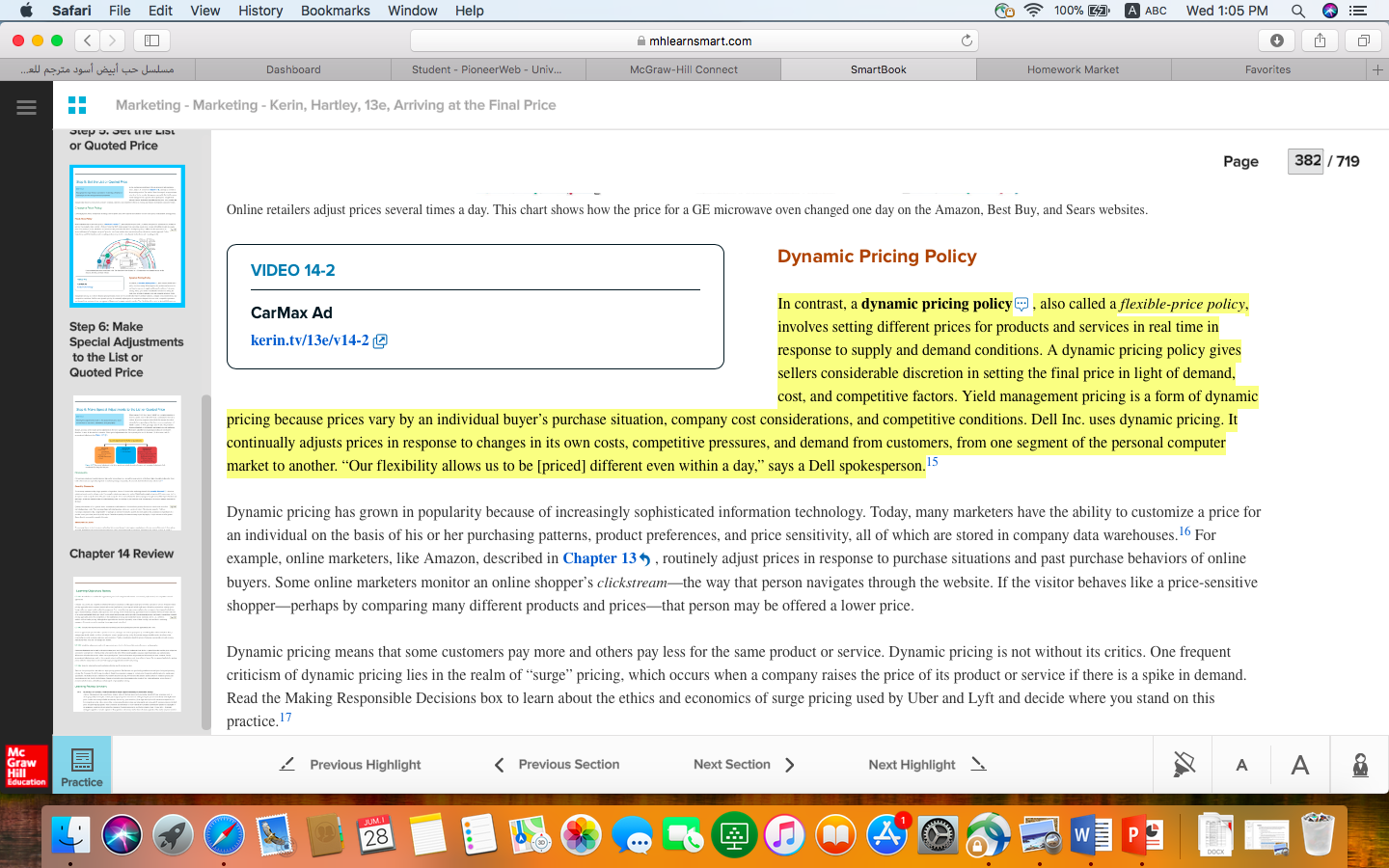Select the Step 6 page thumbnail
The image size is (1389, 868).
(127, 463)
